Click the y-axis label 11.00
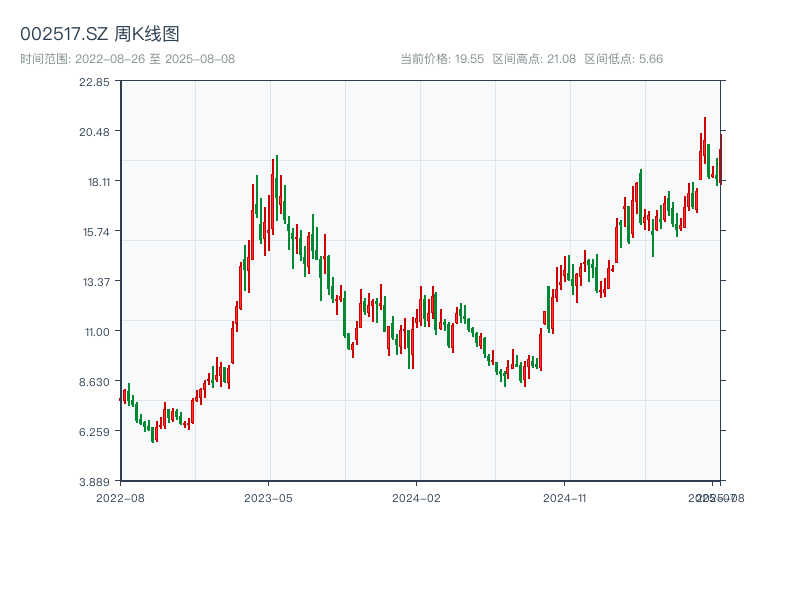This screenshot has width=800, height=600. click(x=97, y=332)
